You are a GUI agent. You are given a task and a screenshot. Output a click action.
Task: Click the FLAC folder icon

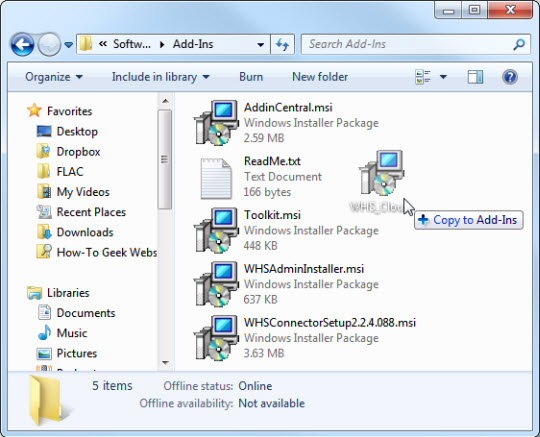coord(44,171)
